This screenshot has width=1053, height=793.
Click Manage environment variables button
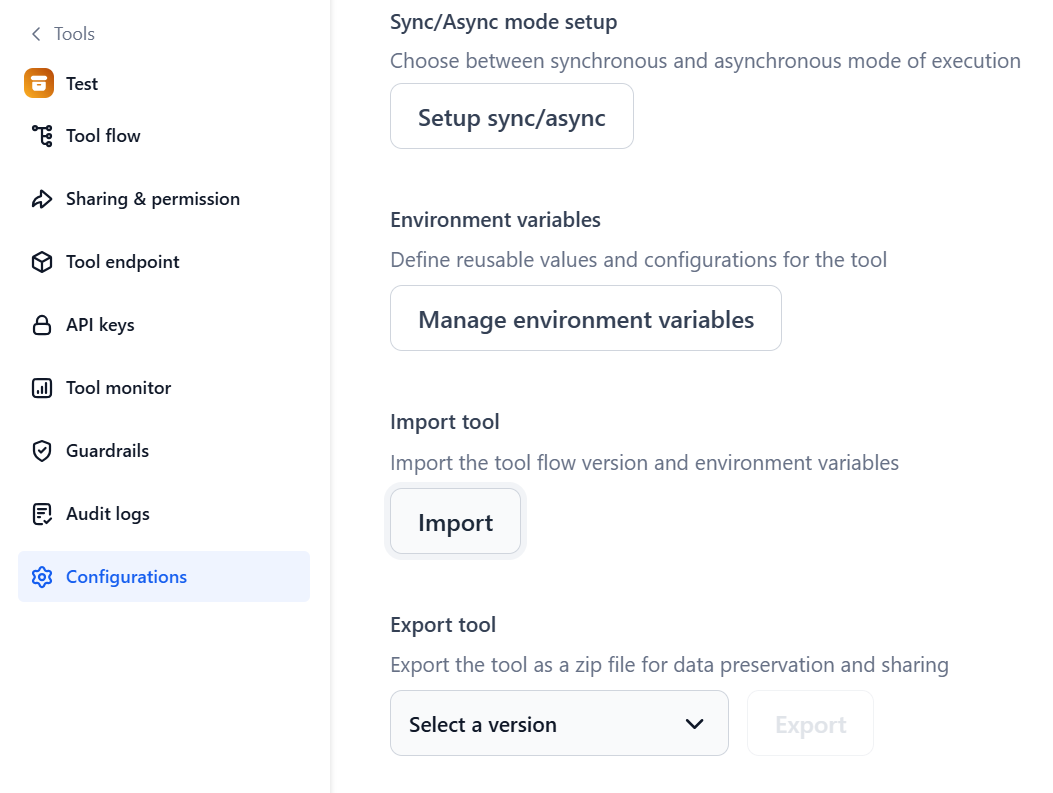click(585, 319)
